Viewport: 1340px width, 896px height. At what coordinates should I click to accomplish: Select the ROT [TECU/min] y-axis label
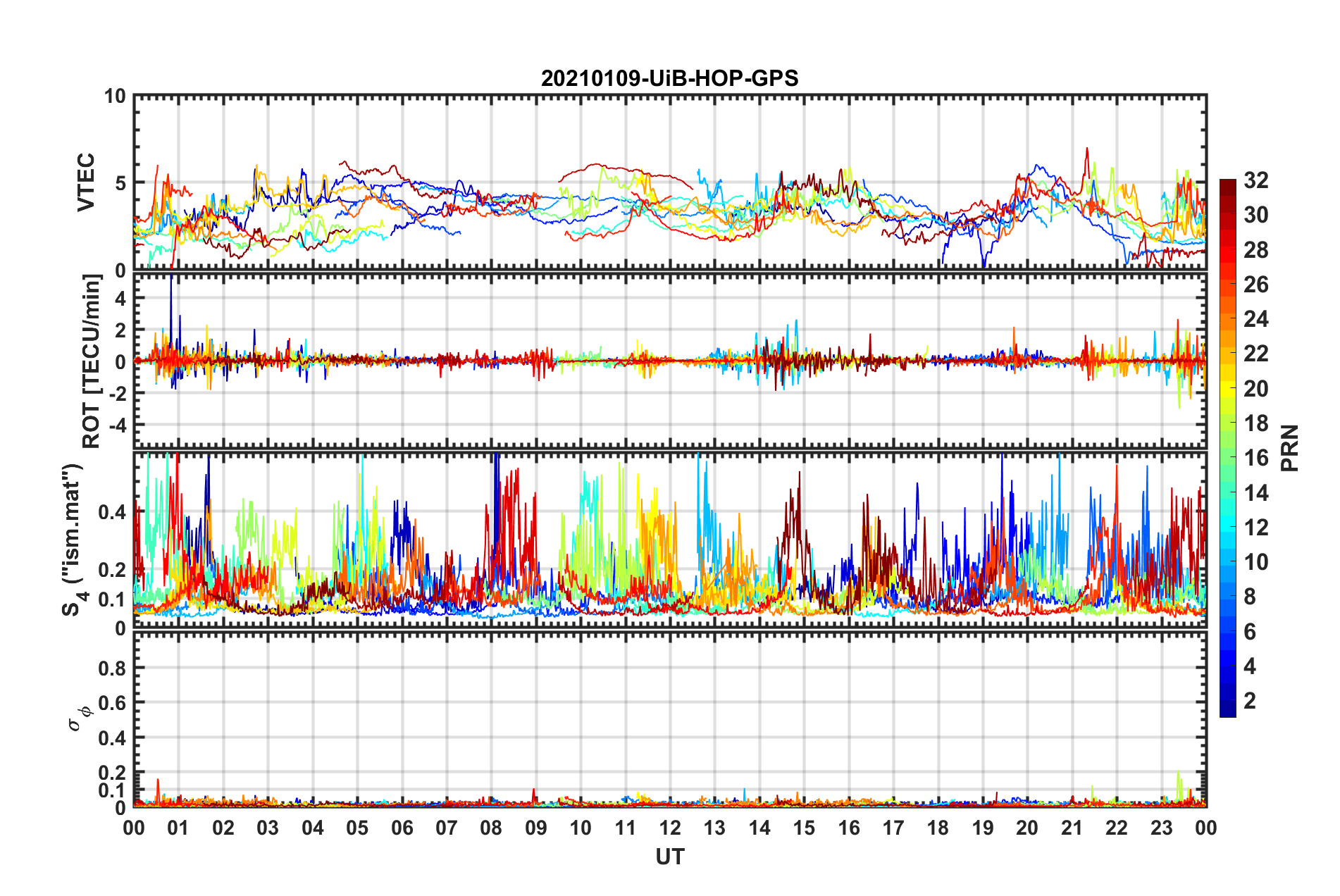(x=92, y=361)
